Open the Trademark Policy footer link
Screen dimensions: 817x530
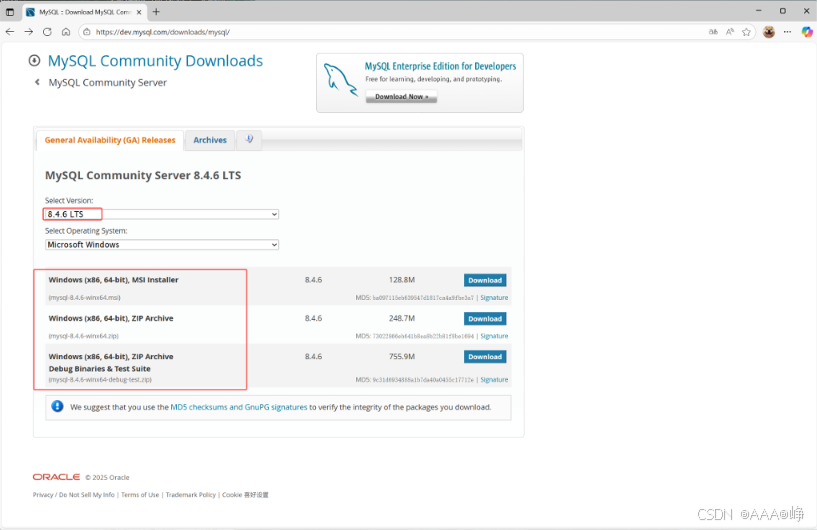point(190,495)
